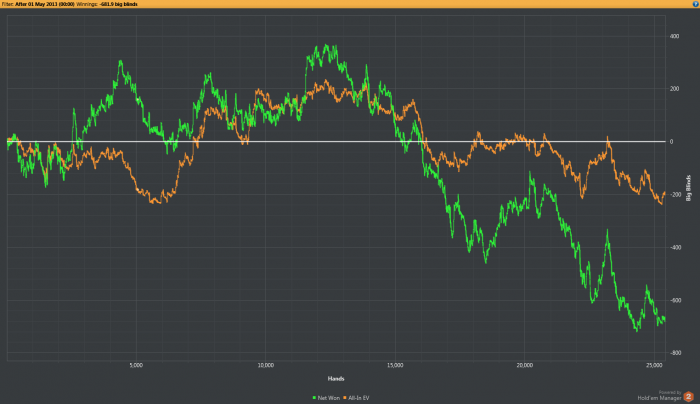The height and width of the screenshot is (404, 700).
Task: Click the 10,000 hands axis label
Action: click(x=266, y=365)
